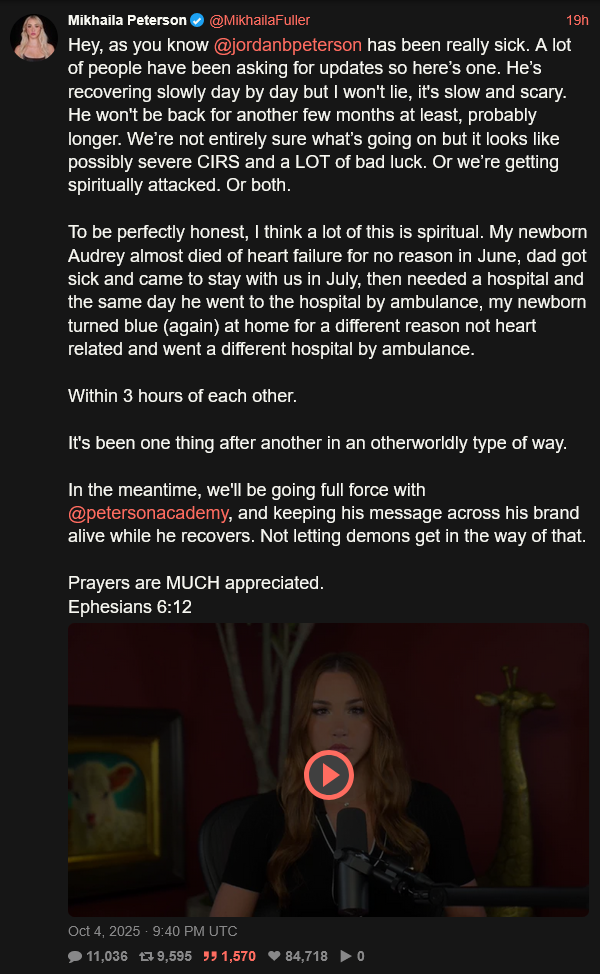Image resolution: width=600 pixels, height=974 pixels.
Task: Like the post with the heart icon
Action: (274, 957)
